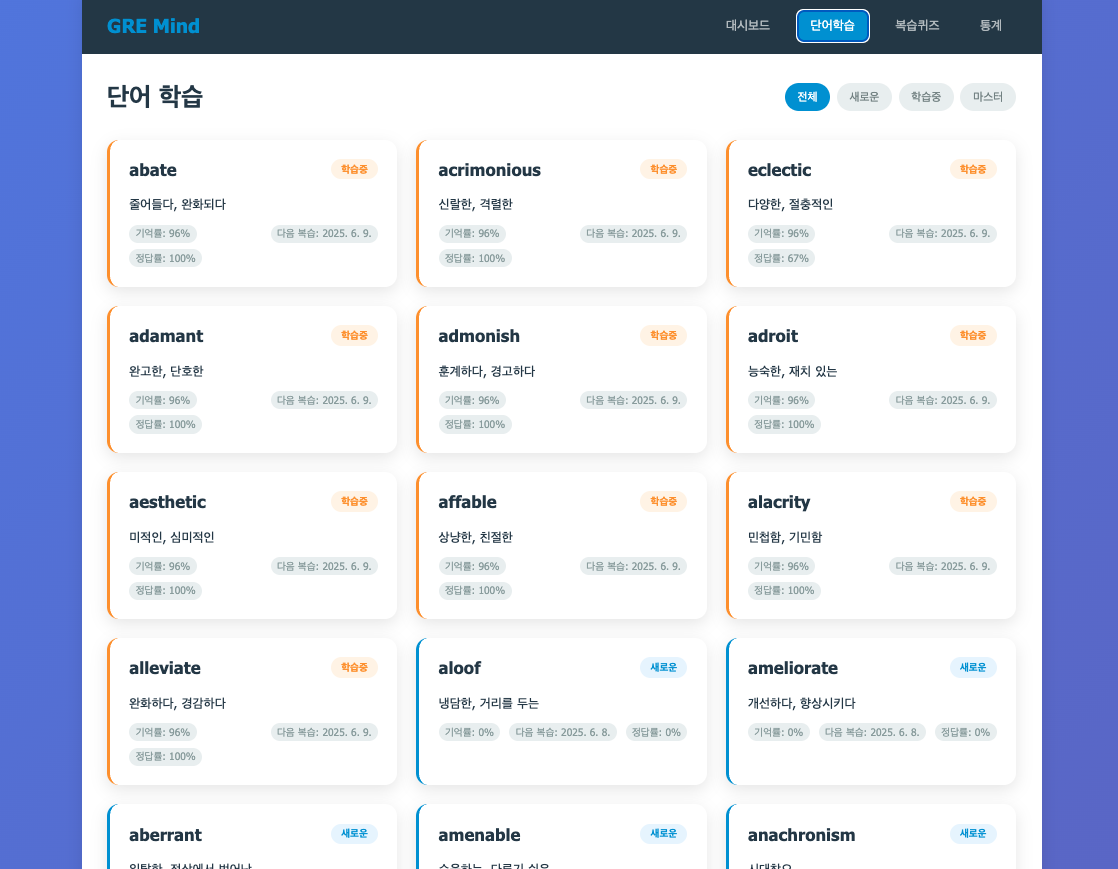Click 새로운 badge on aloof card
Screen dimensions: 1118x869
663,667
